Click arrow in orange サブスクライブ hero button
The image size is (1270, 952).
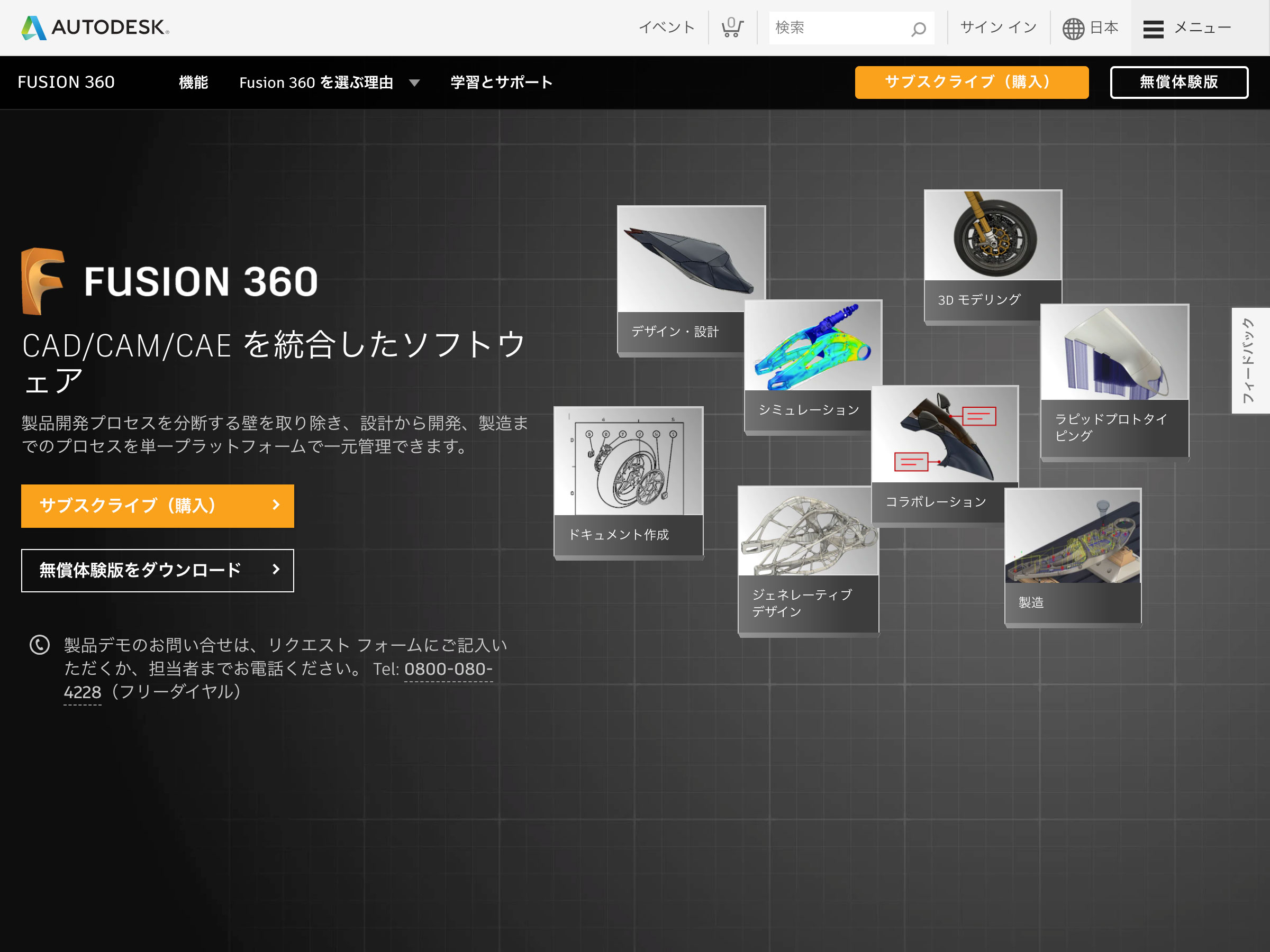(276, 505)
